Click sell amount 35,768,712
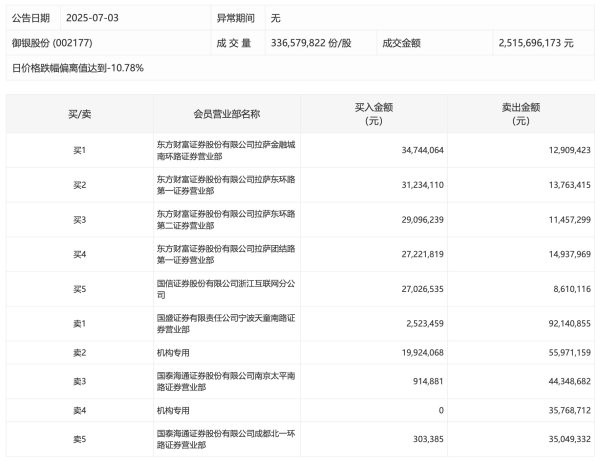 (570, 411)
